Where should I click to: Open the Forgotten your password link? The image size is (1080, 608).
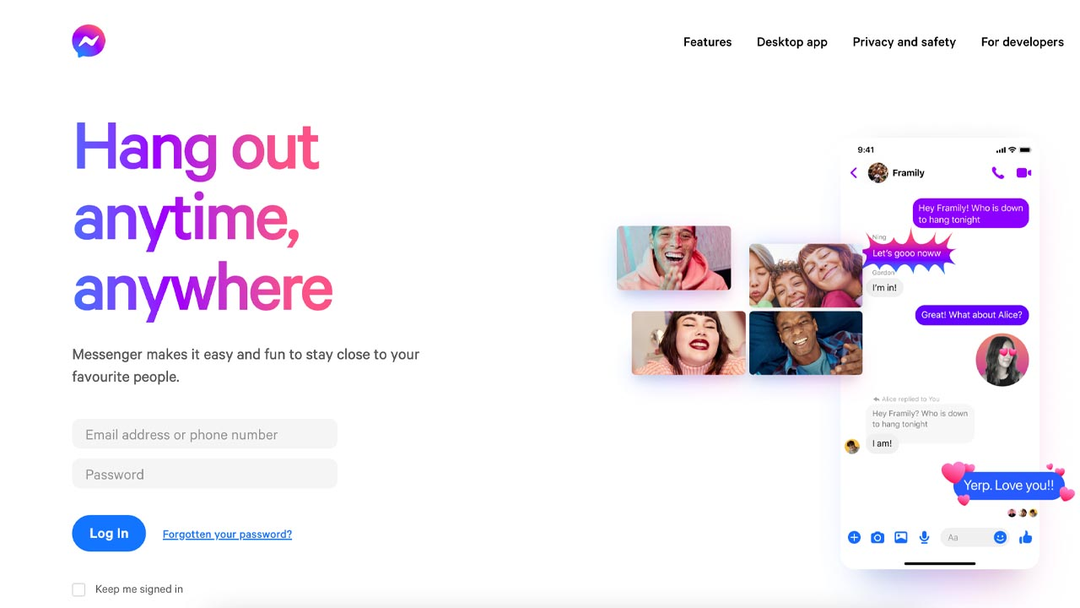coord(227,534)
